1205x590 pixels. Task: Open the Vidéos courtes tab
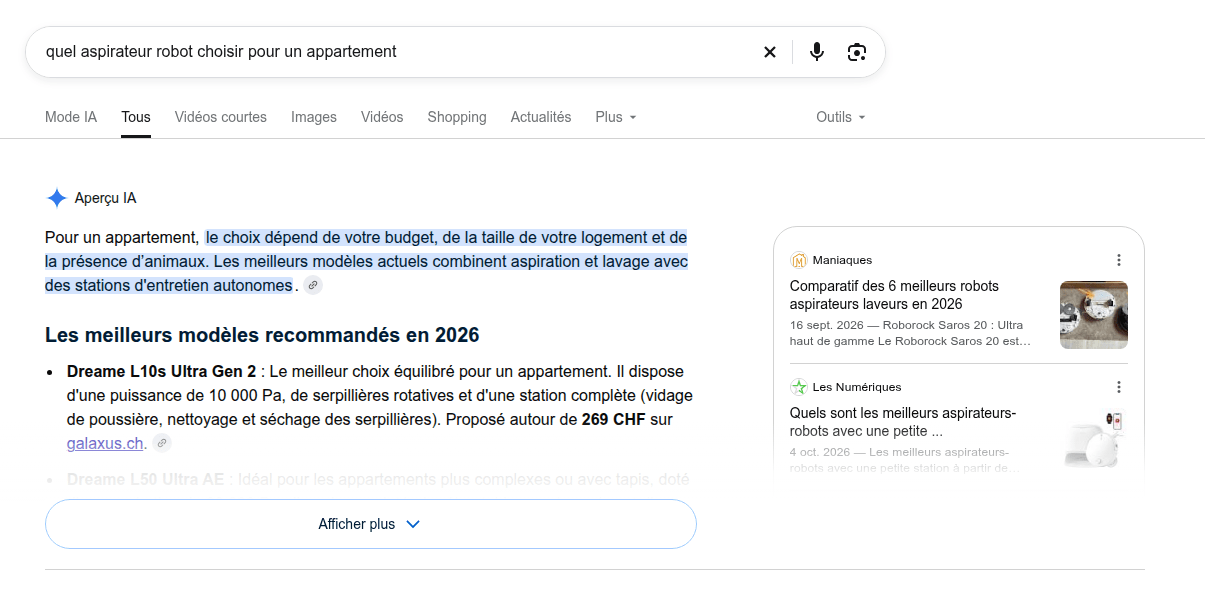click(x=221, y=117)
